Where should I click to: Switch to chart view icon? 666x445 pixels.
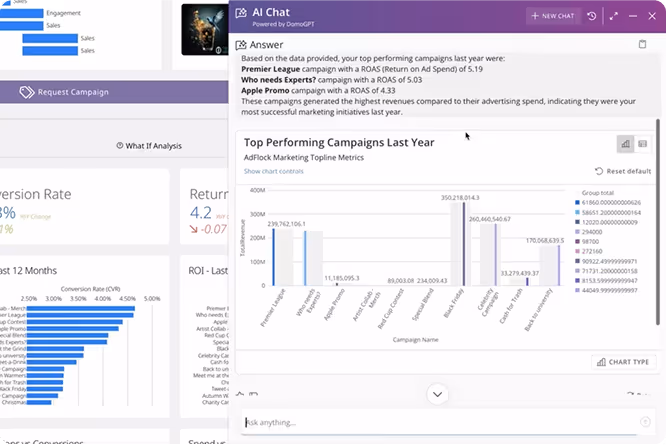(625, 144)
